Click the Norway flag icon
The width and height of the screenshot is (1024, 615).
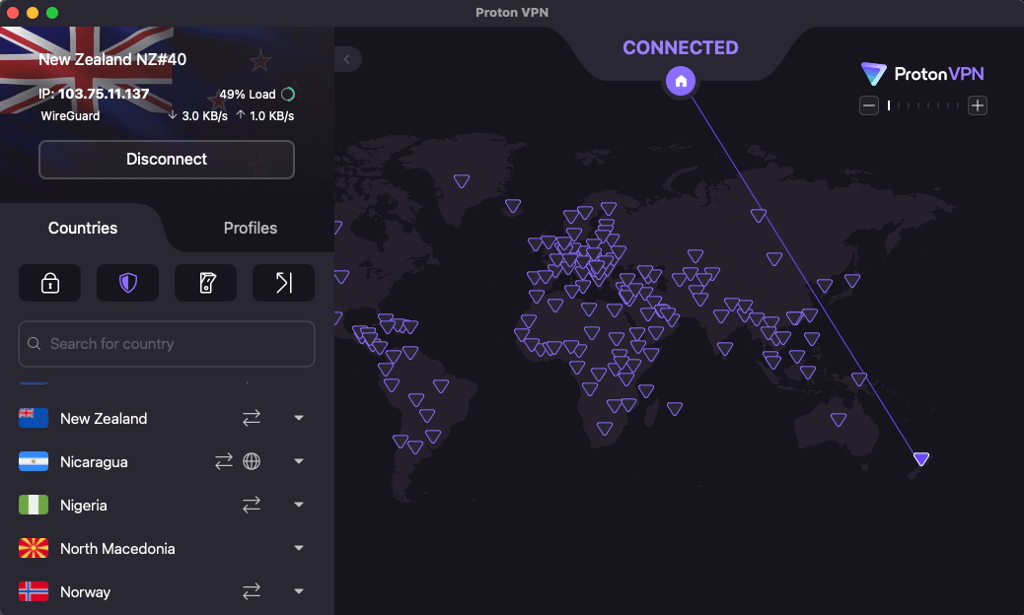[33, 591]
